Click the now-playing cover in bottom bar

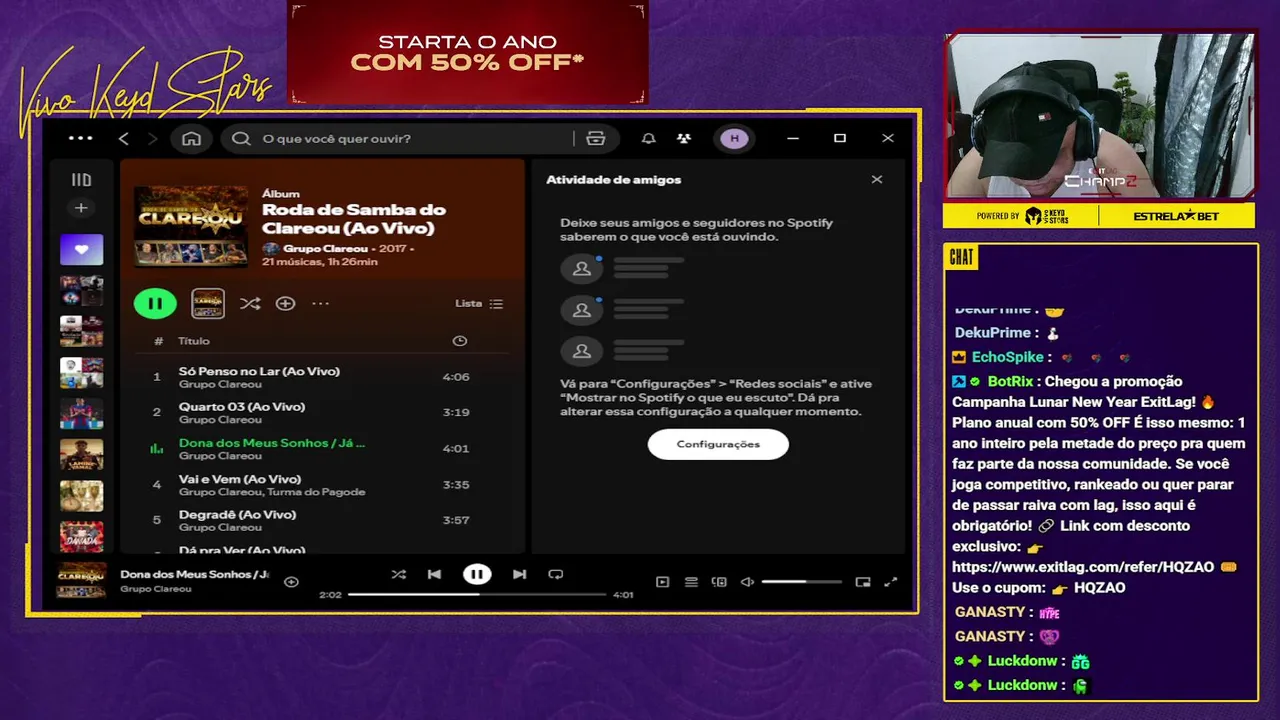pyautogui.click(x=81, y=580)
